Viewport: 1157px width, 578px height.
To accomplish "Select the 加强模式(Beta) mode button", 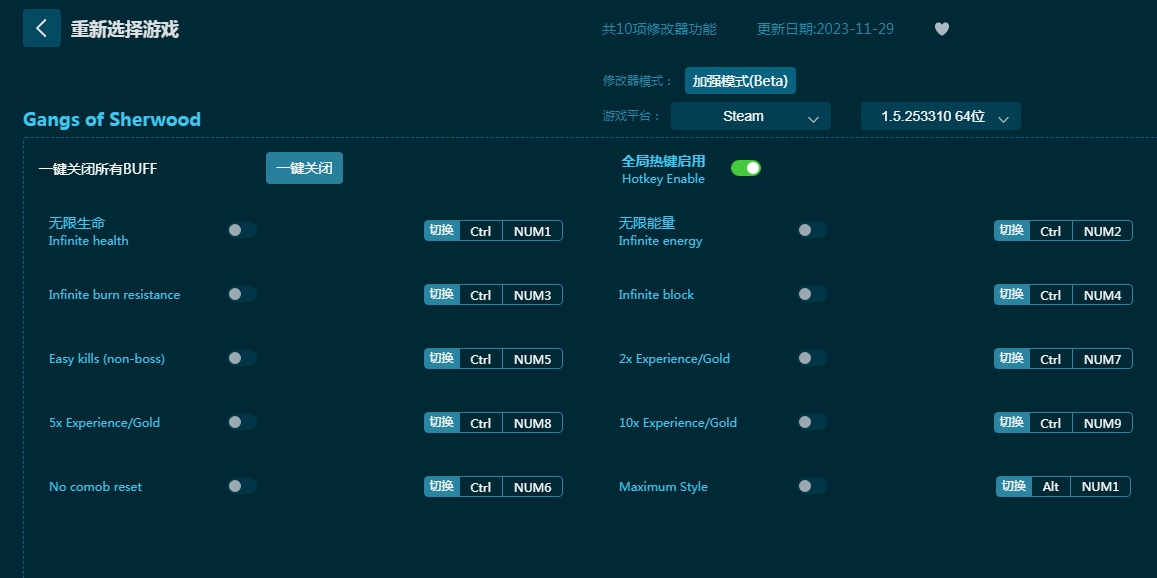I will tap(740, 80).
